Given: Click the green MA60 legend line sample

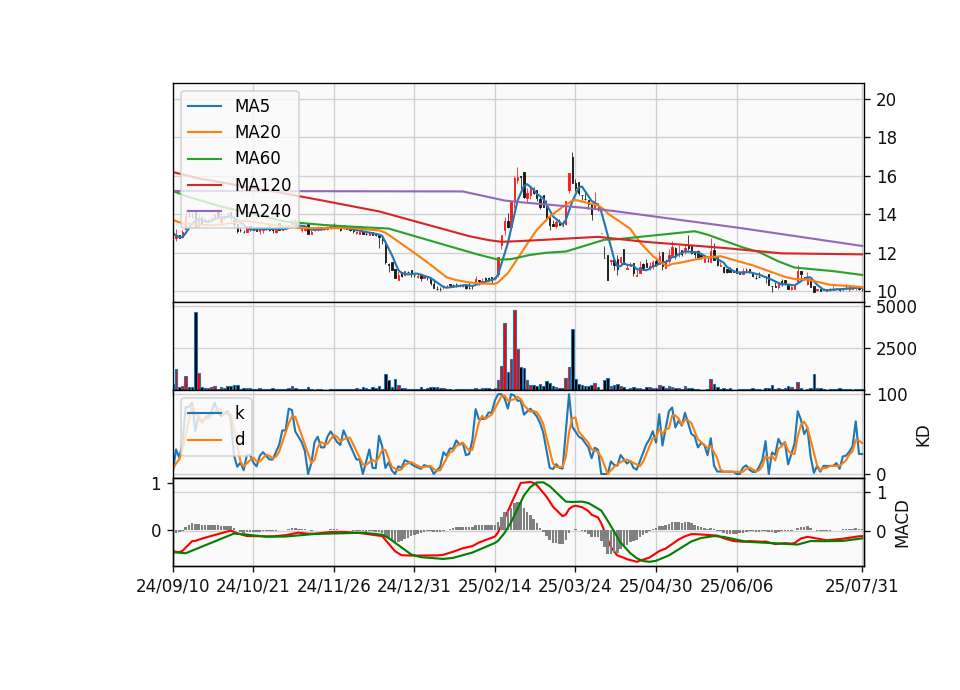Looking at the screenshot, I should [204, 159].
